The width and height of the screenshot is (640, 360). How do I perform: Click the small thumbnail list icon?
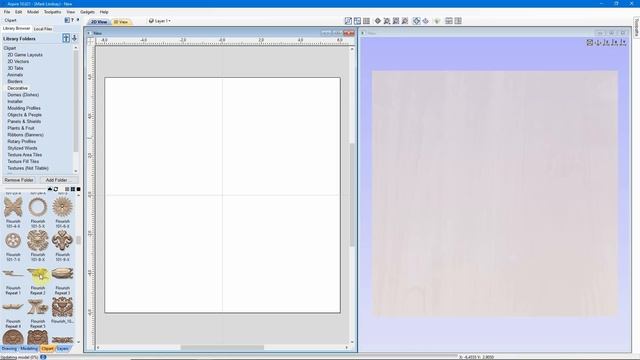click(x=67, y=189)
